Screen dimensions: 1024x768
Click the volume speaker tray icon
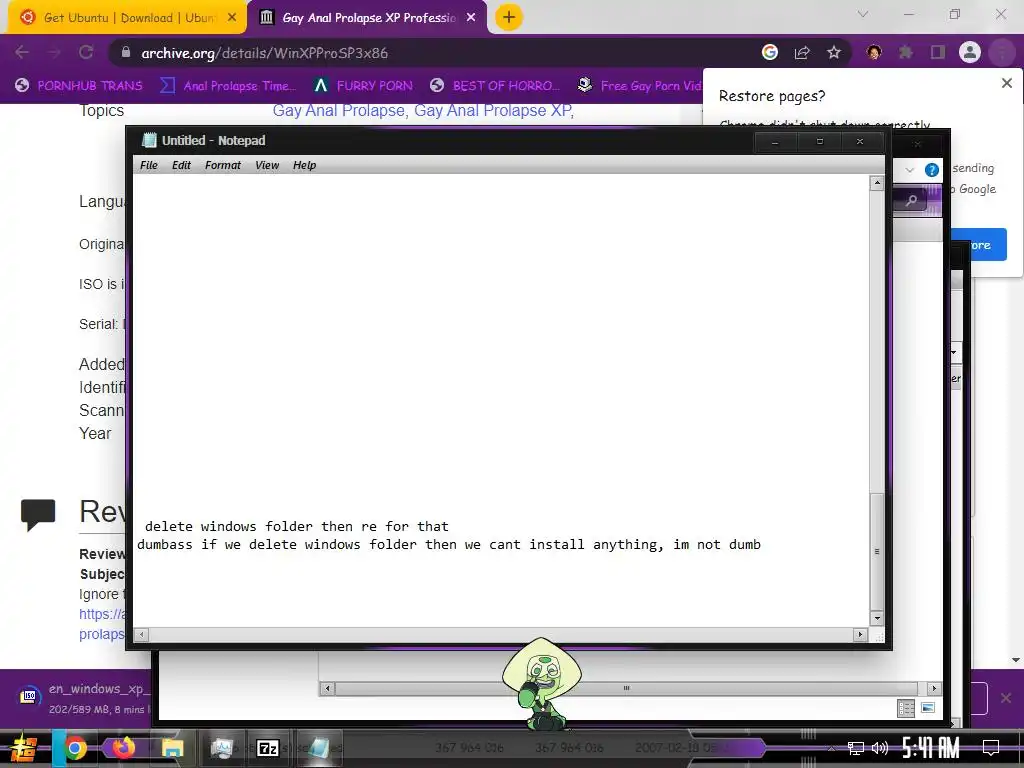tap(880, 748)
